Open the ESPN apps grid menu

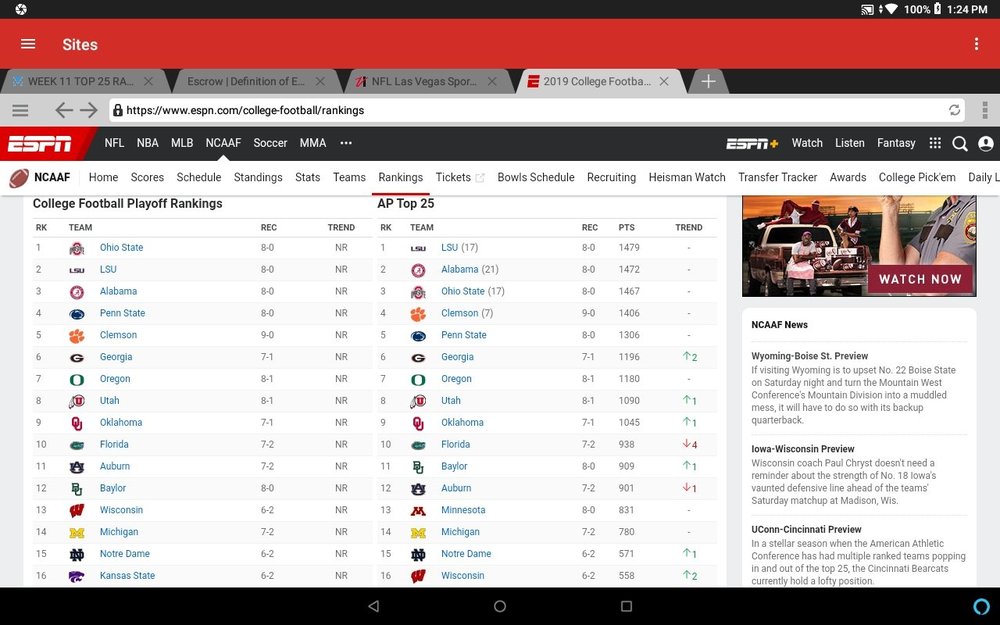[935, 143]
